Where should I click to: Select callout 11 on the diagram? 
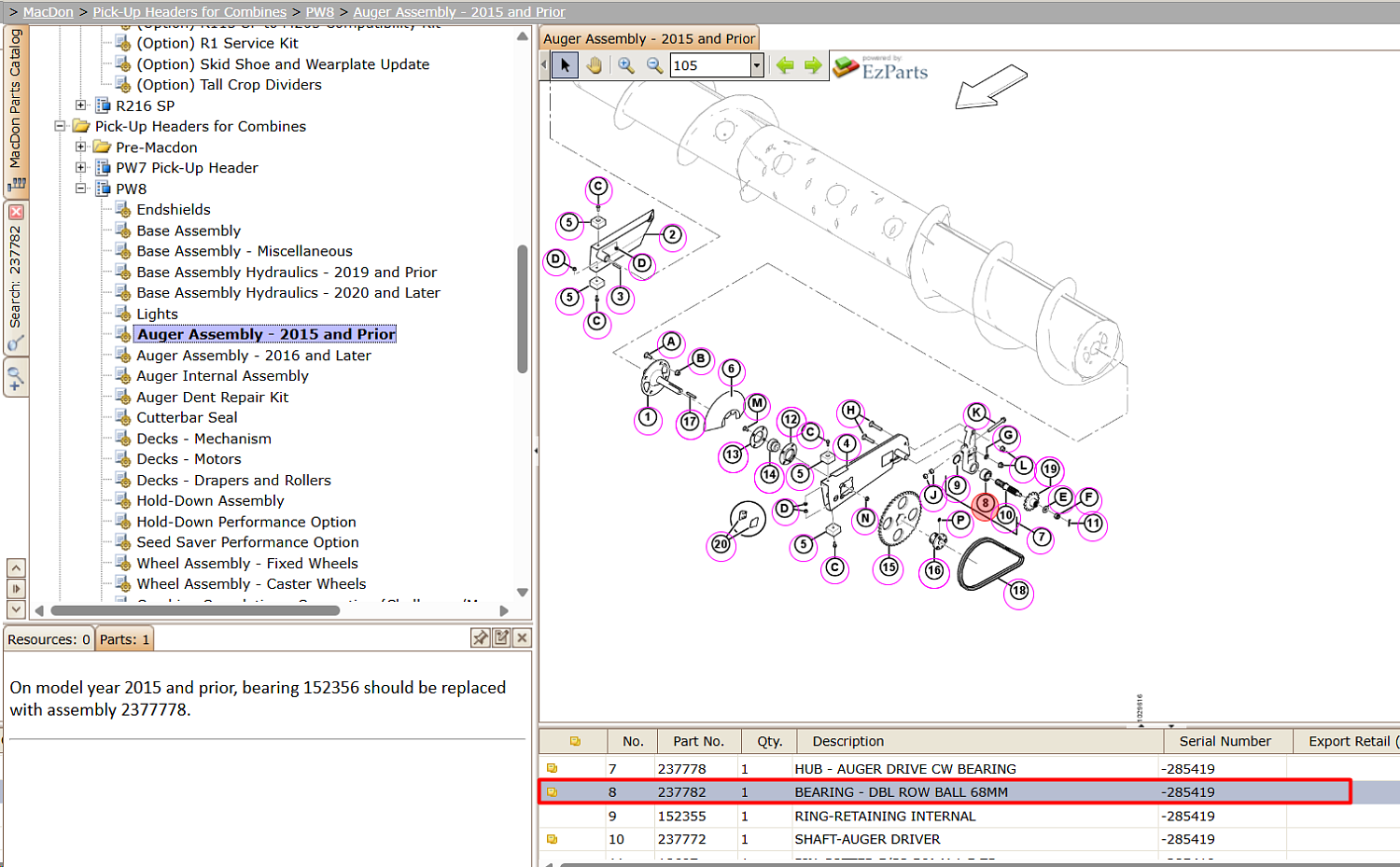(x=1093, y=524)
